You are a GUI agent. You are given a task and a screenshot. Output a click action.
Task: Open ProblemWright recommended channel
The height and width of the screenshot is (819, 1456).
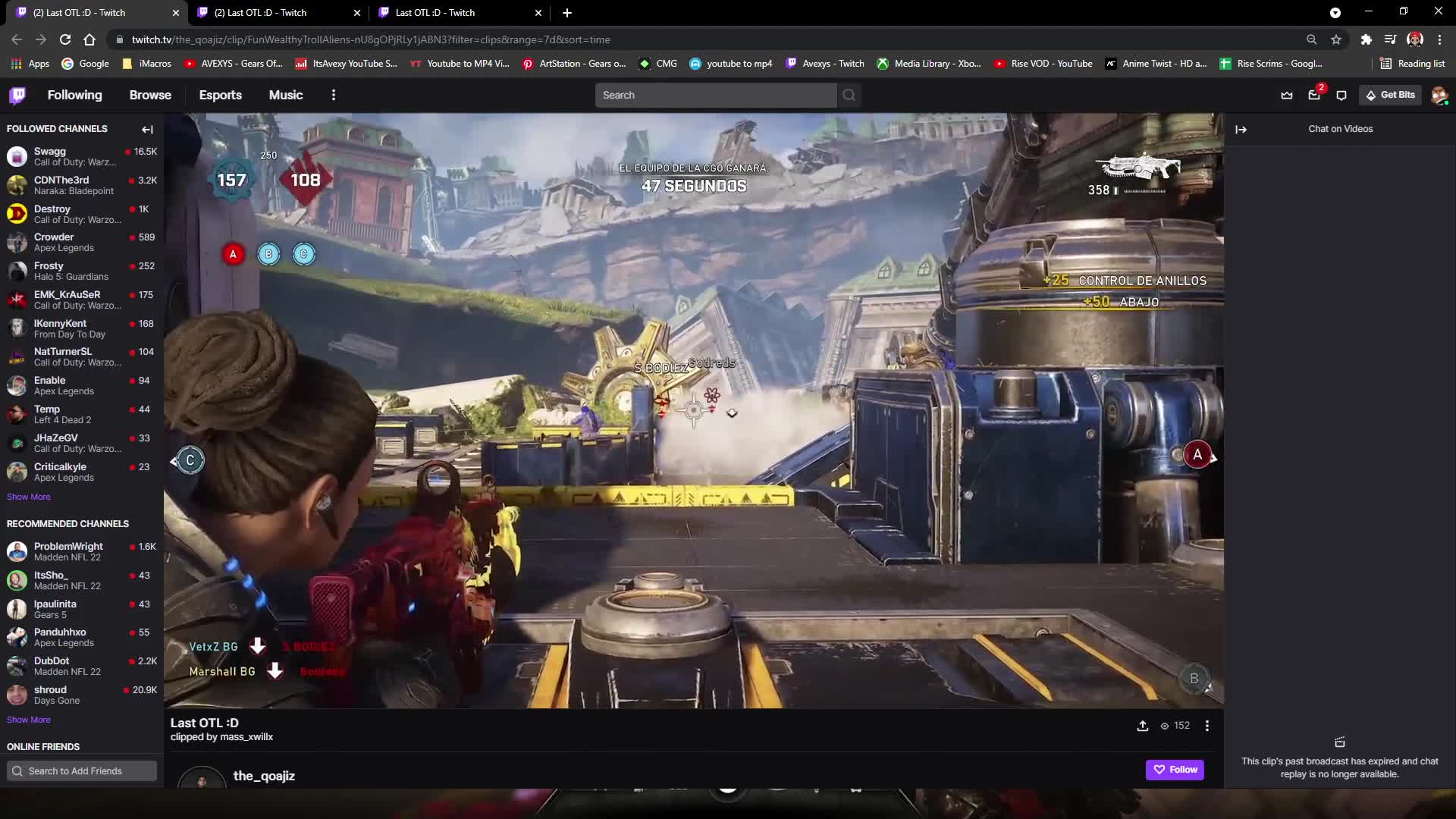[82, 551]
